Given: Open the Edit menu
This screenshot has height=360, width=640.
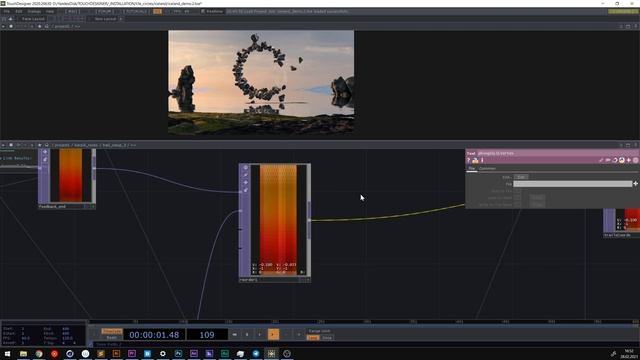Looking at the screenshot, I should (x=19, y=11).
